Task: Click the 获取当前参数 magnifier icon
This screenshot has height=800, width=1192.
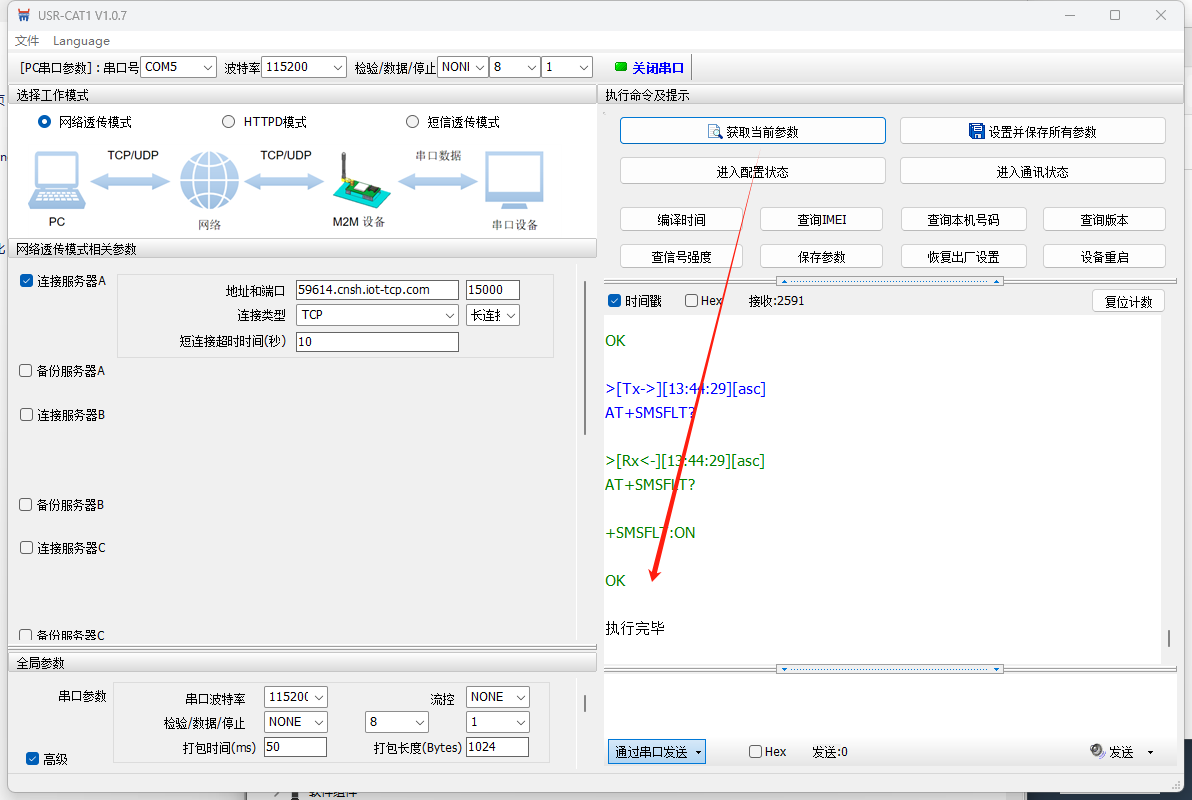Action: coord(715,132)
